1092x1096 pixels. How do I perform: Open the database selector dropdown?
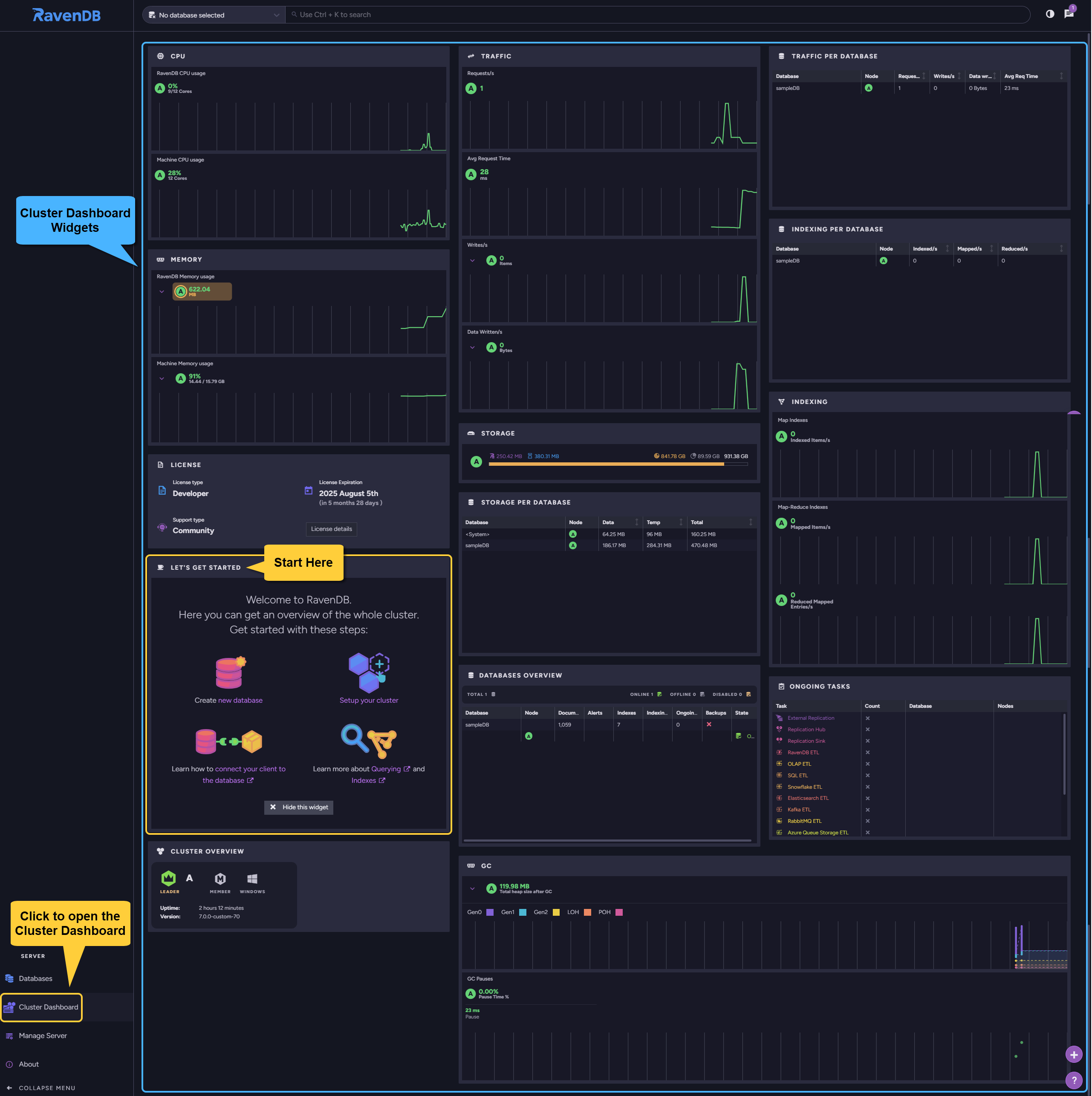(214, 15)
